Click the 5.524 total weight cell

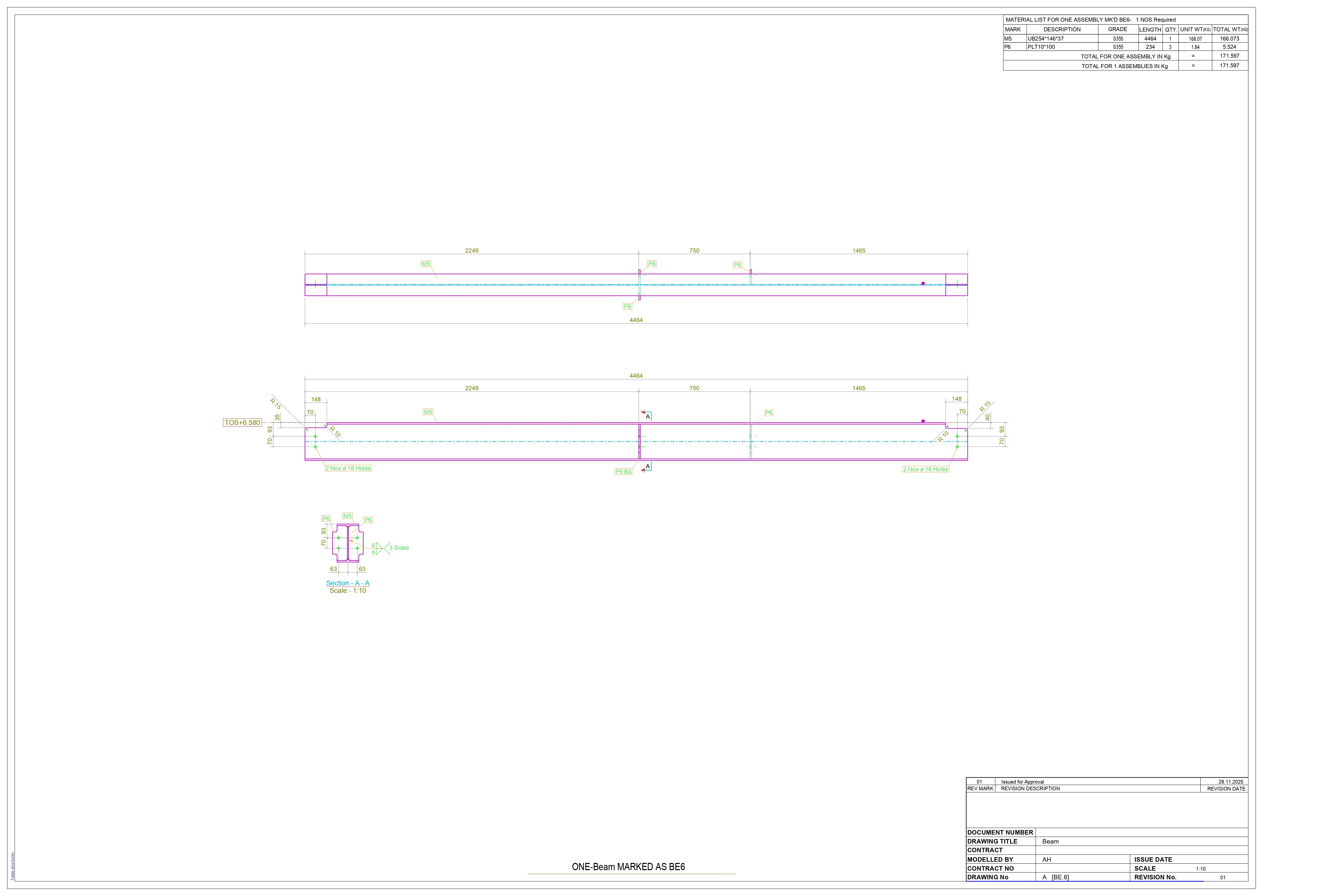tap(1230, 47)
